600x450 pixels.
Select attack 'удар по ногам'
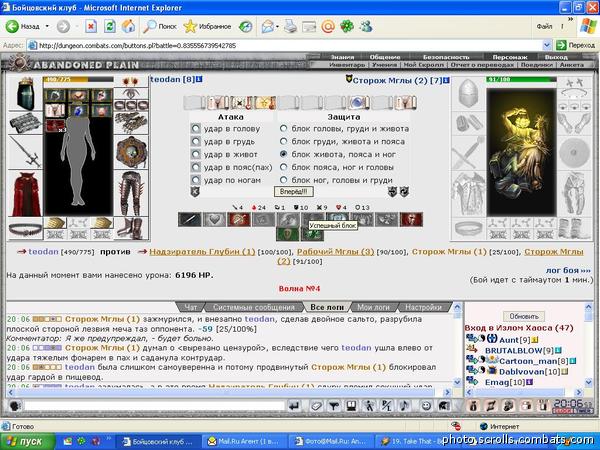(x=196, y=180)
